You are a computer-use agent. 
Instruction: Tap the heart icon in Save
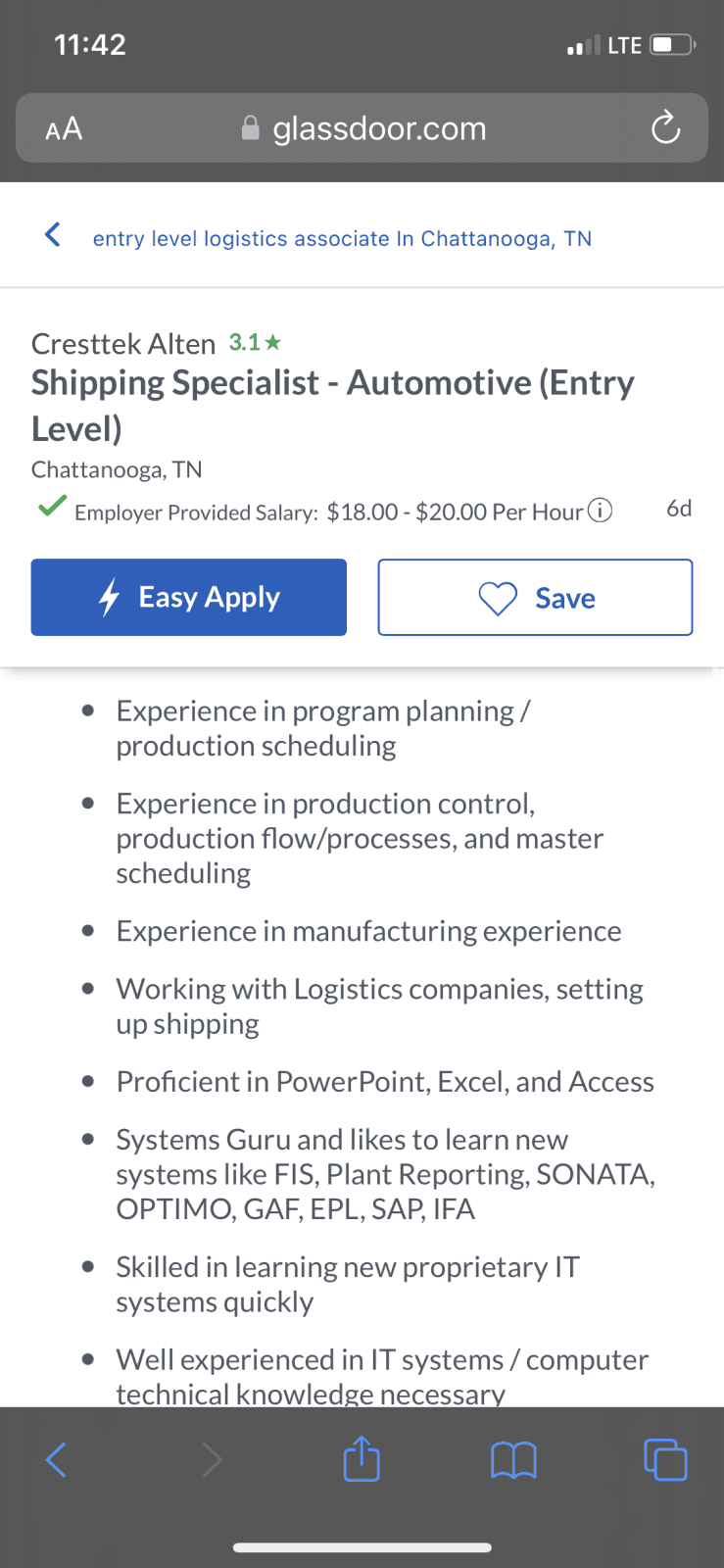click(x=498, y=598)
